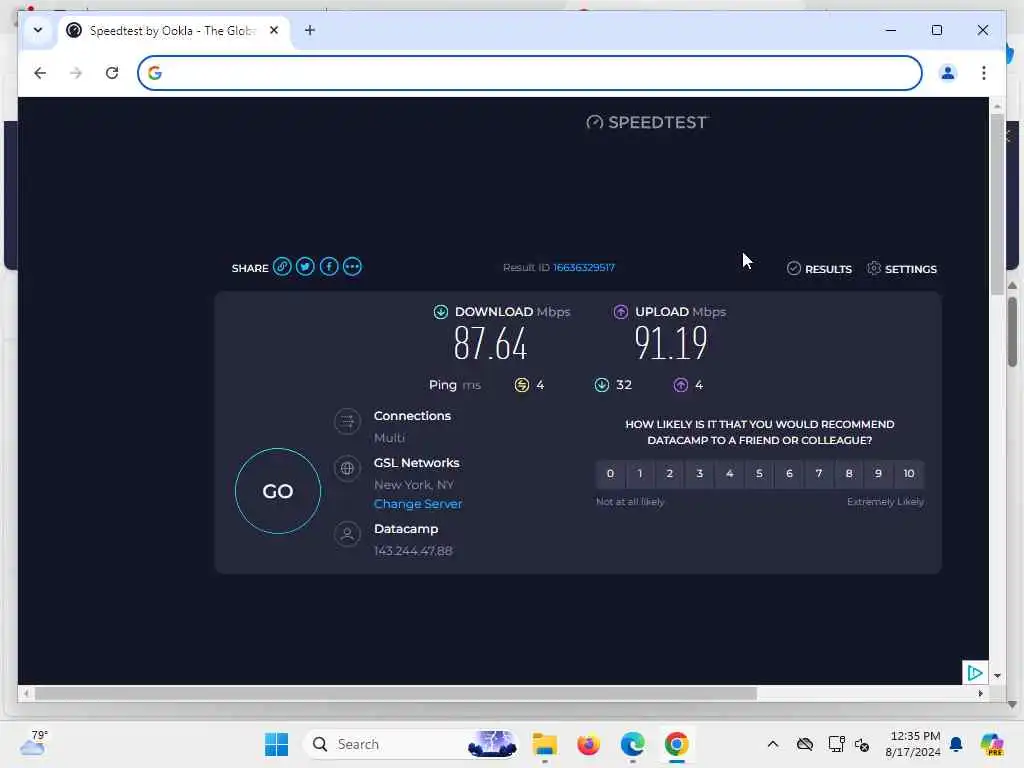Click the Change Server link

(418, 504)
